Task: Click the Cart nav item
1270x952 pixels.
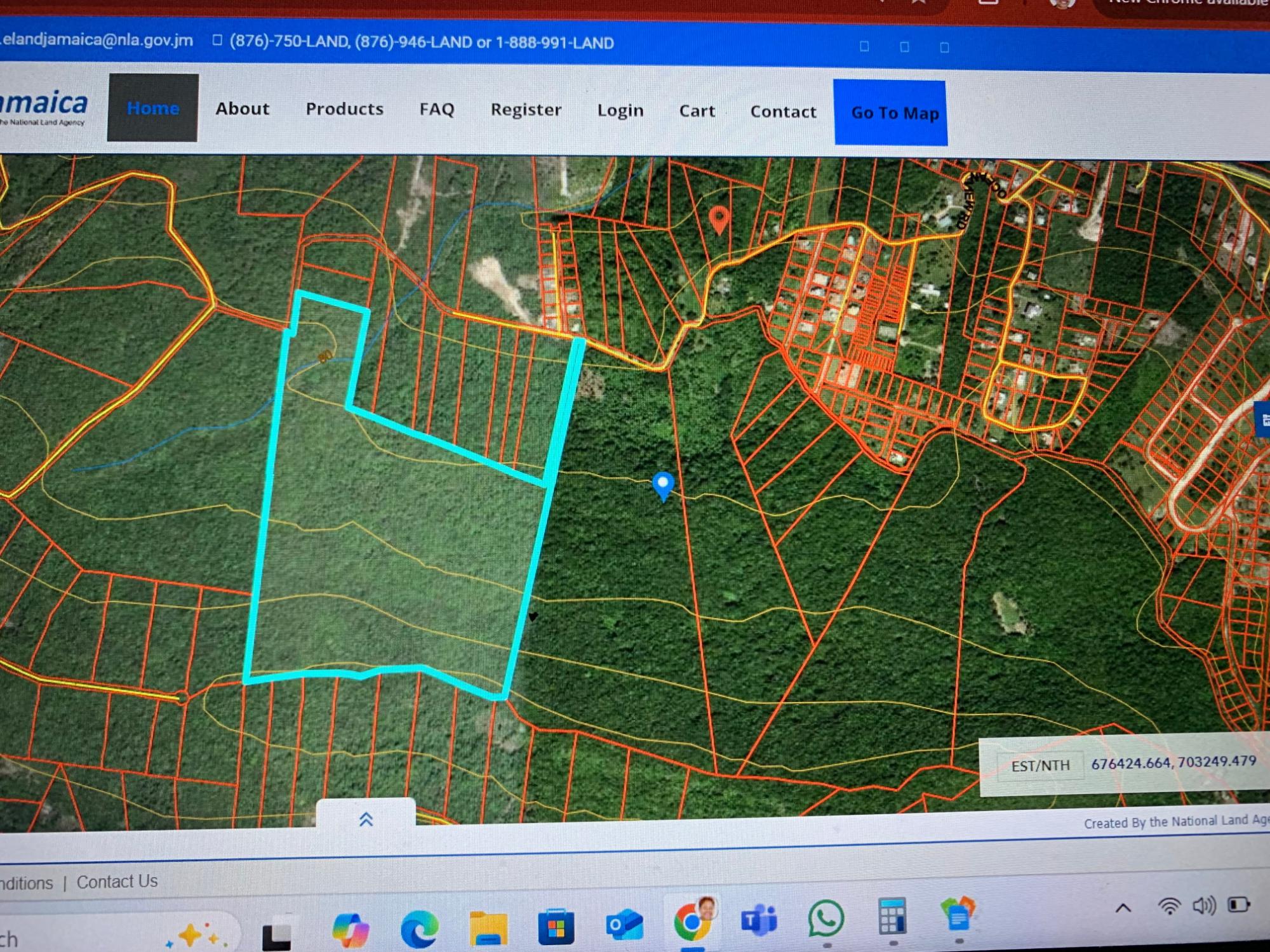Action: [697, 111]
